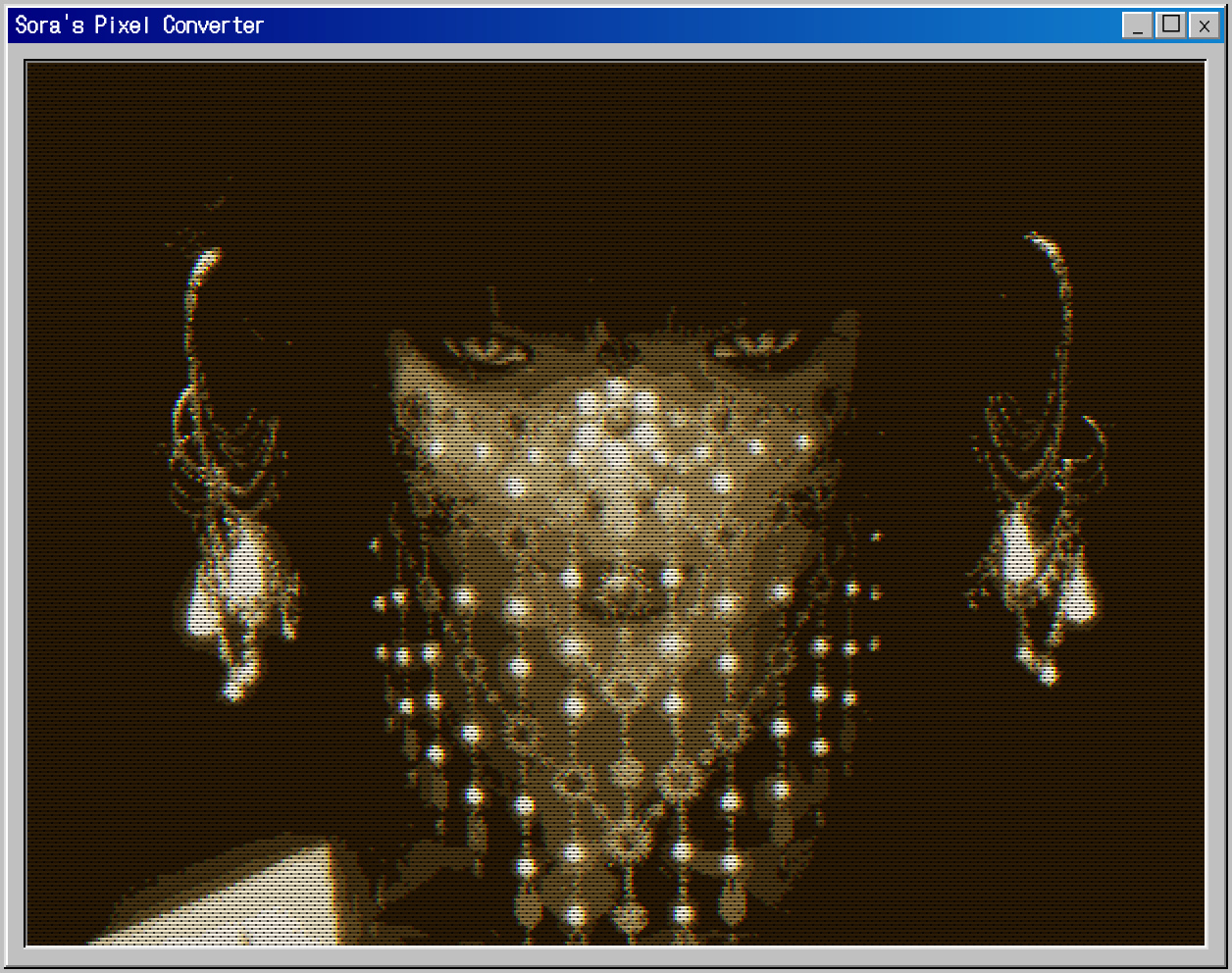The width and height of the screenshot is (1232, 973).
Task: Minimize the Sora's Pixel Converter window
Action: point(1137,26)
